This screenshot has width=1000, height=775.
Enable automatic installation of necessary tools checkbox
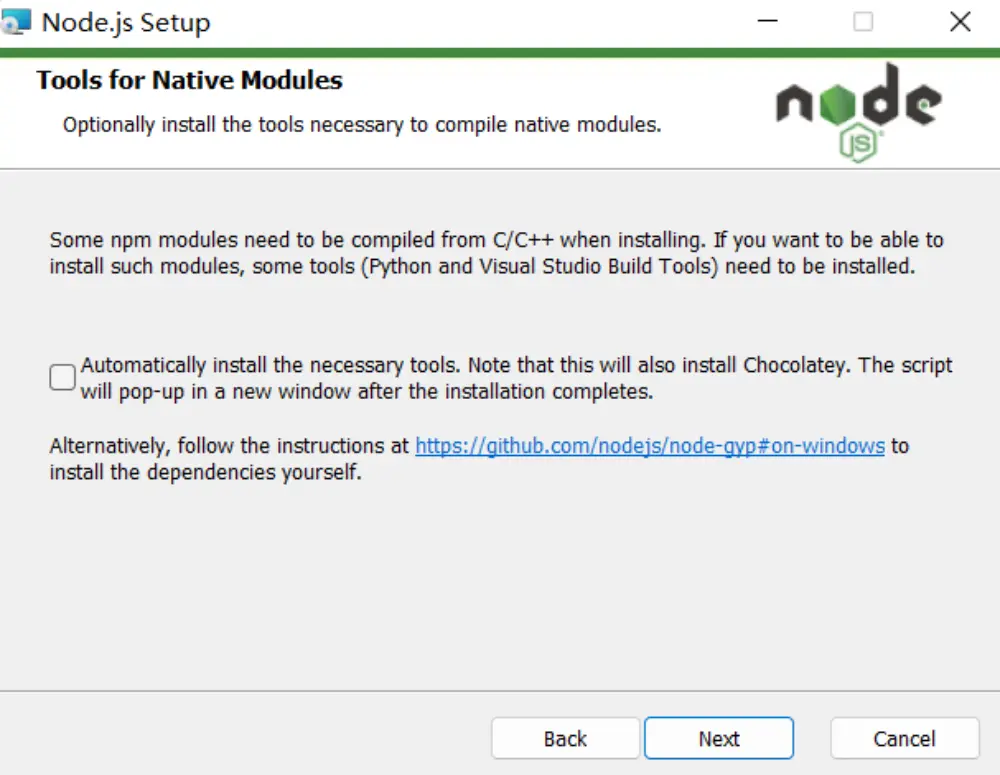click(x=63, y=377)
